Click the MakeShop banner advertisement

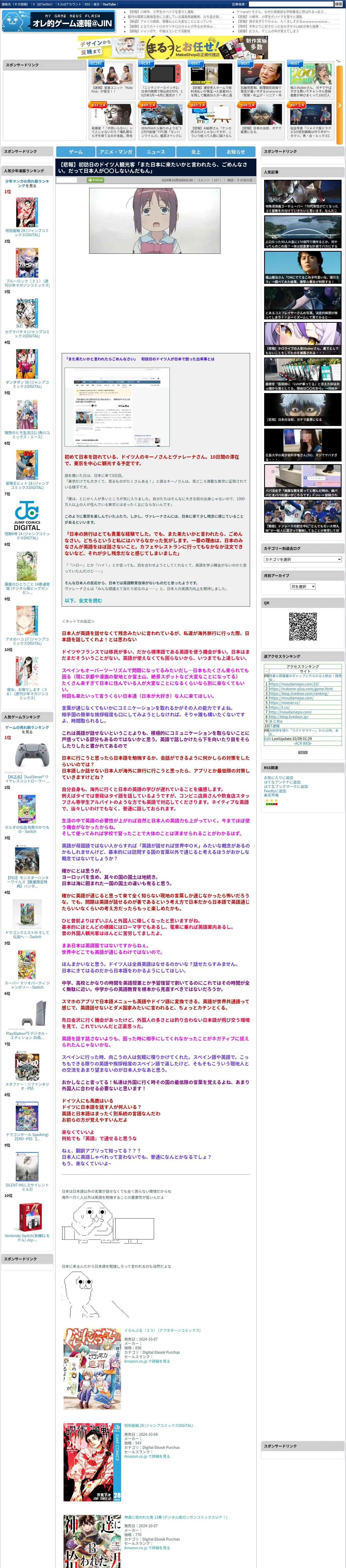pos(173,48)
